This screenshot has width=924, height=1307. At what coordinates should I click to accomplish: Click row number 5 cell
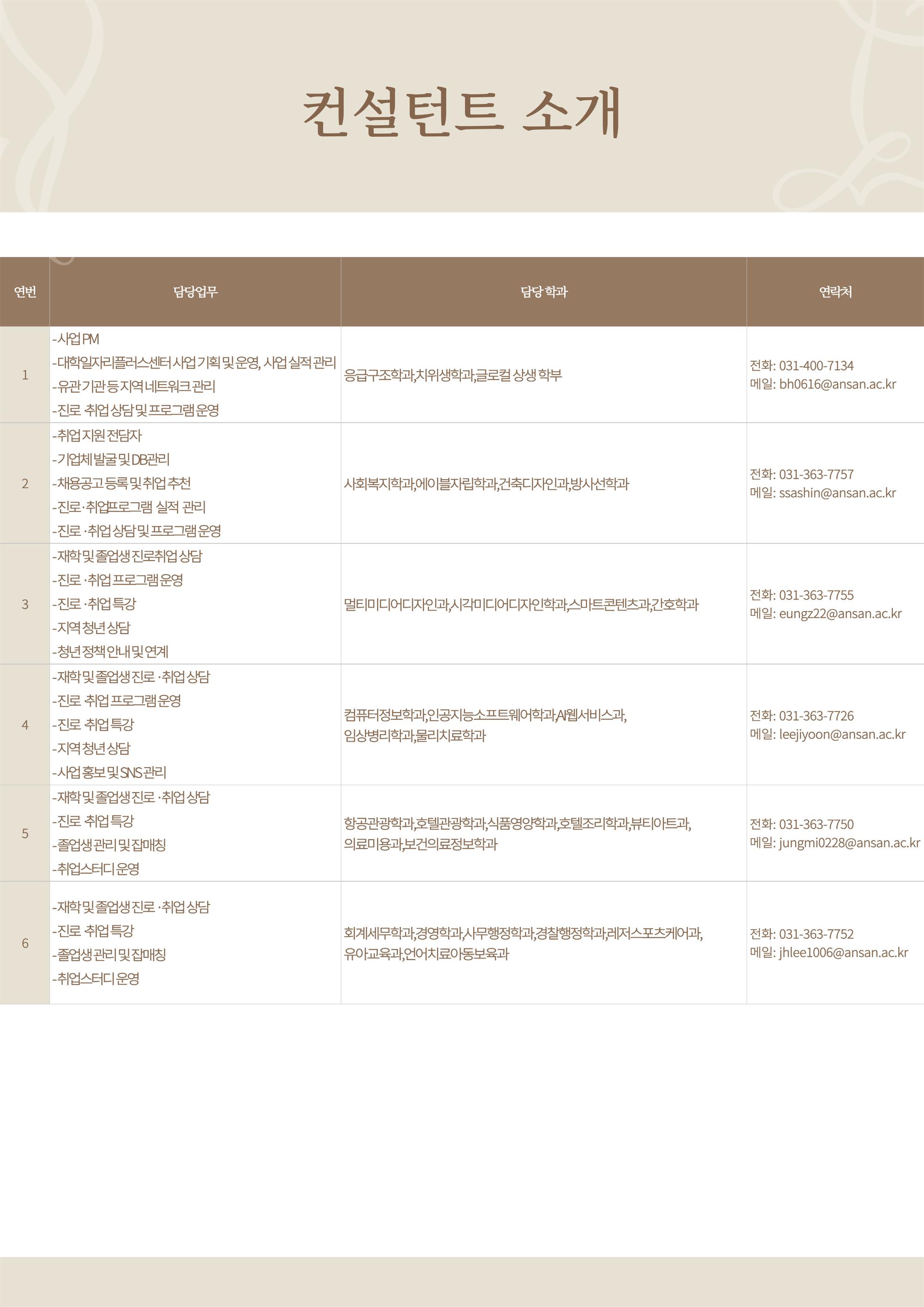[x=25, y=833]
